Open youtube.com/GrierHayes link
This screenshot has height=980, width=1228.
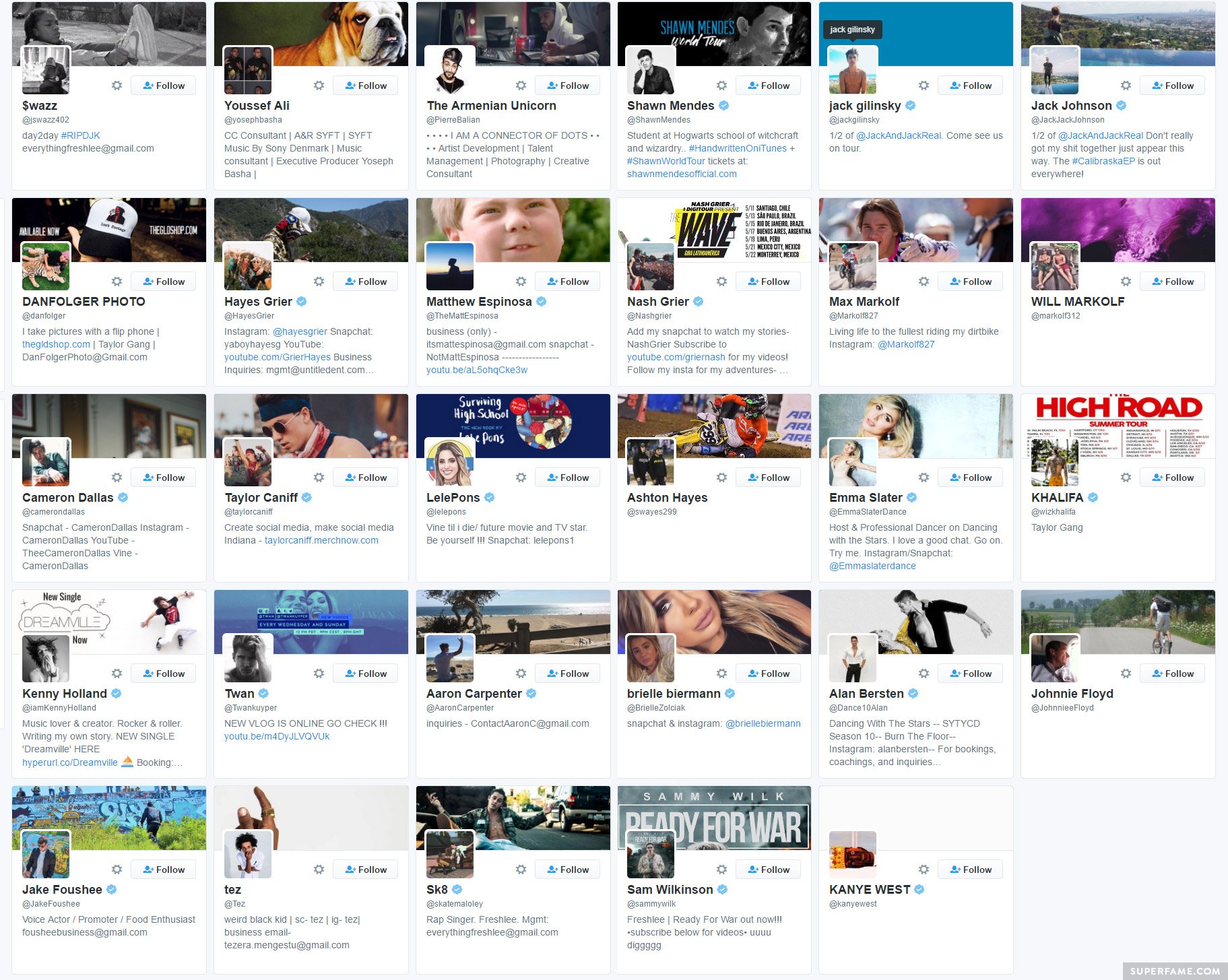coord(278,357)
